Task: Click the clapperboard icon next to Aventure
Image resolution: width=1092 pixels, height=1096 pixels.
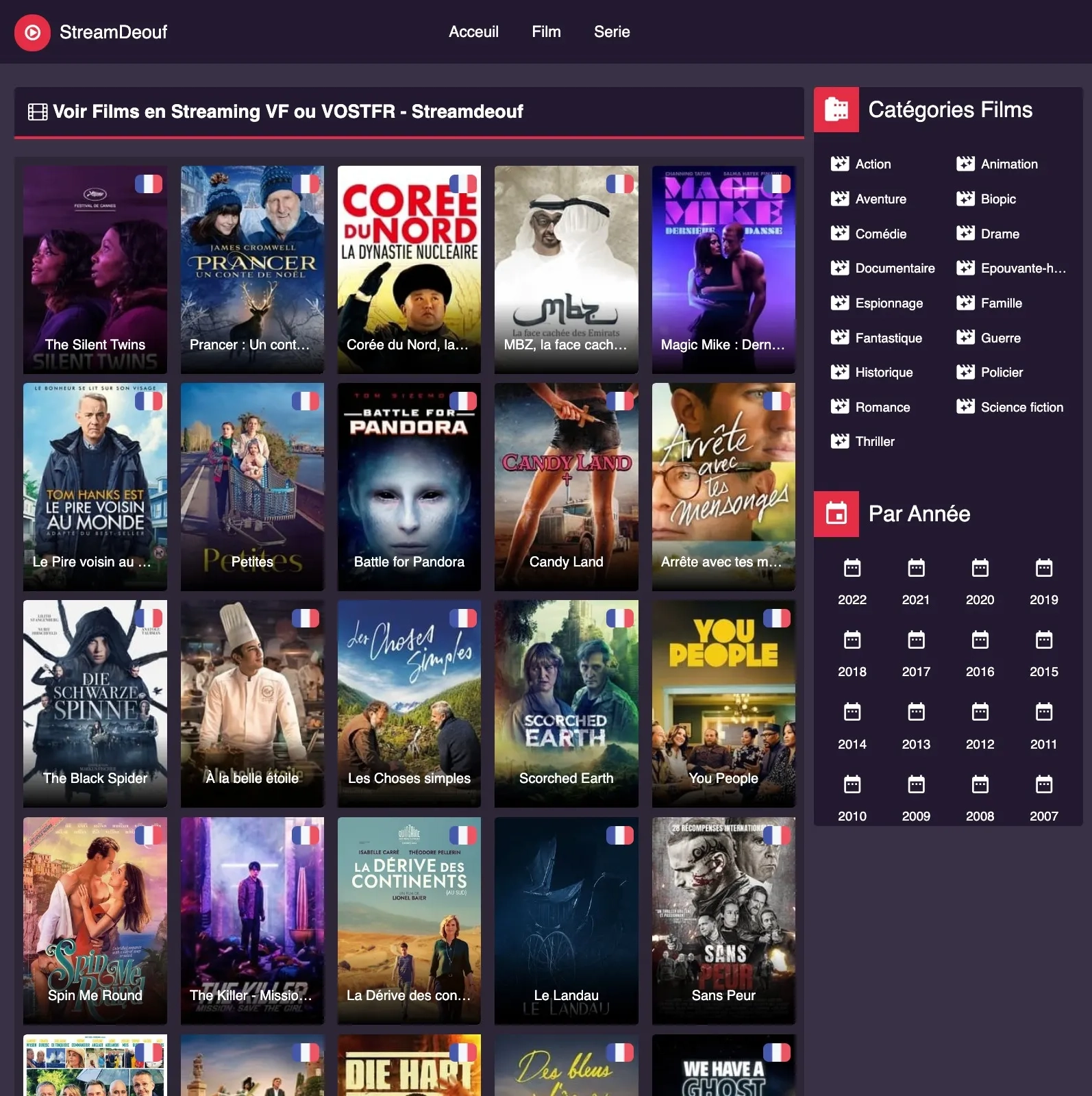Action: point(839,199)
